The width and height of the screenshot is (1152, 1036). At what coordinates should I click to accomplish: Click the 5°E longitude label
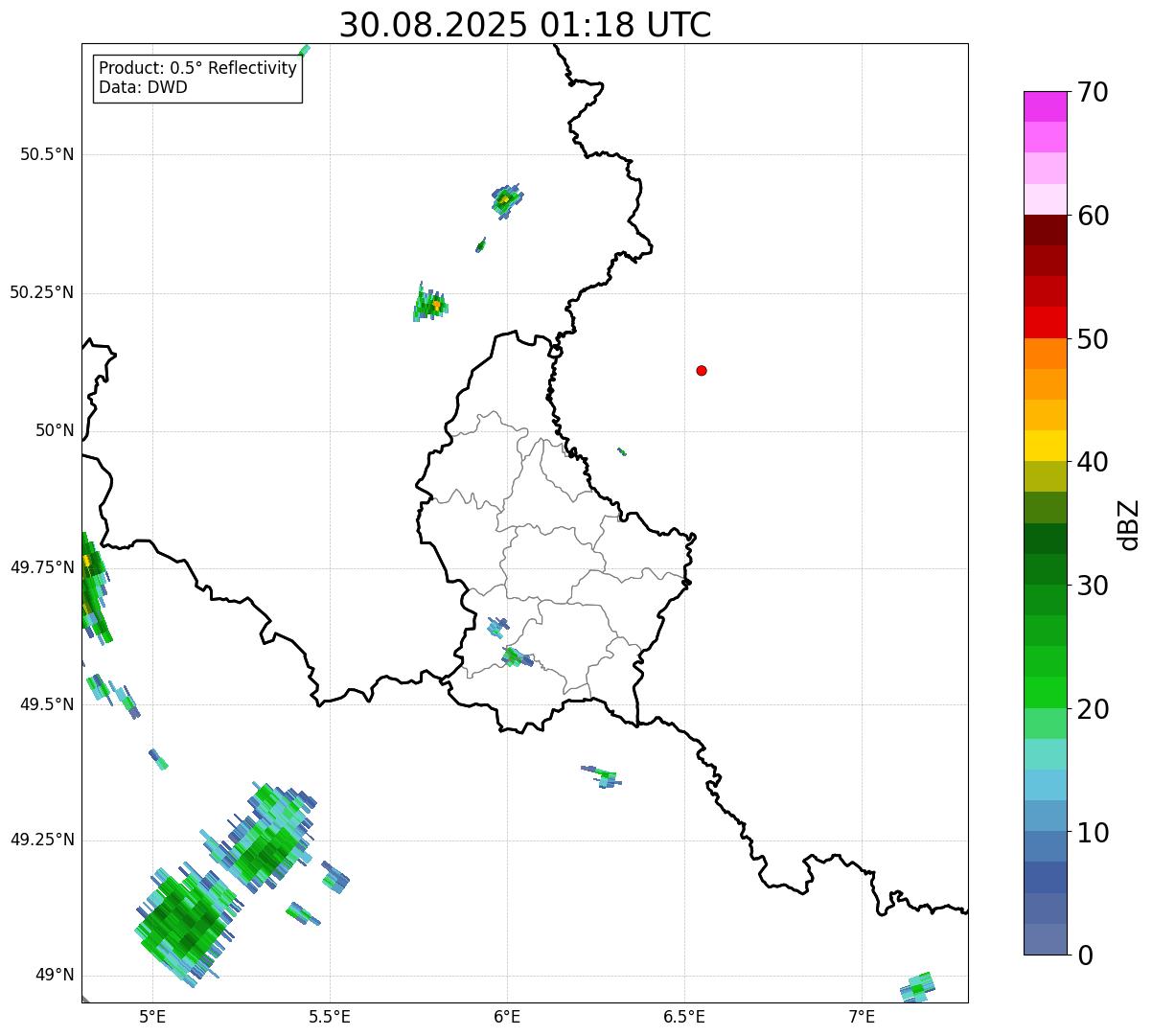152,1017
